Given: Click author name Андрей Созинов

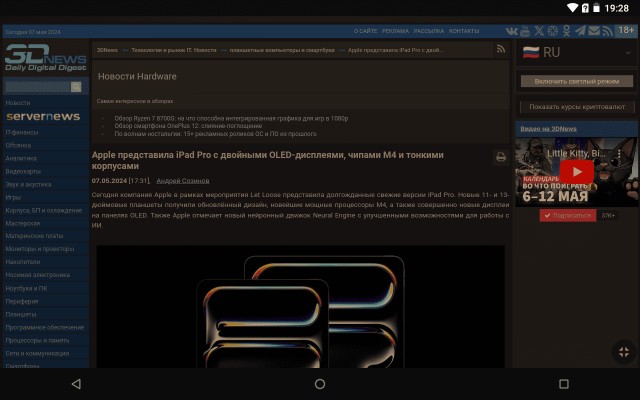Looking at the screenshot, I should pos(183,181).
